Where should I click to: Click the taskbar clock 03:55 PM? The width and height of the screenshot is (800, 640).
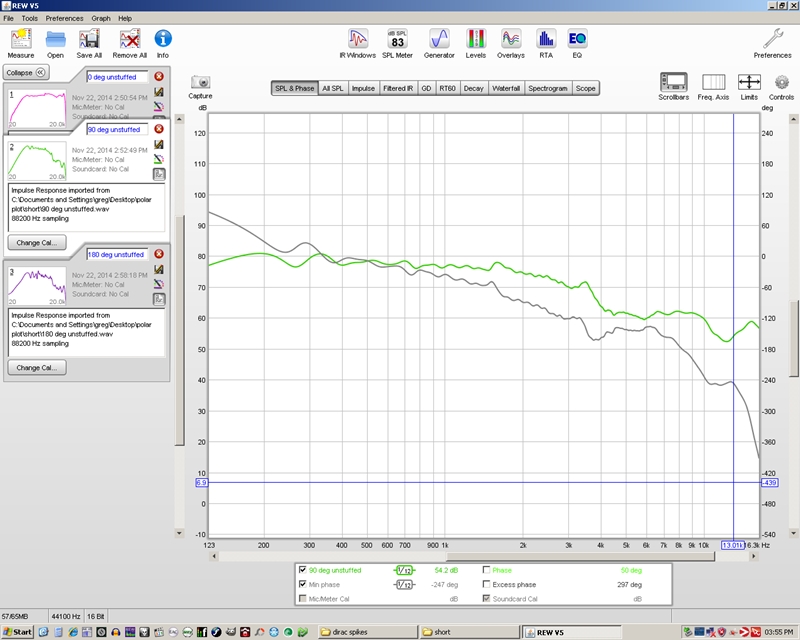click(x=779, y=632)
